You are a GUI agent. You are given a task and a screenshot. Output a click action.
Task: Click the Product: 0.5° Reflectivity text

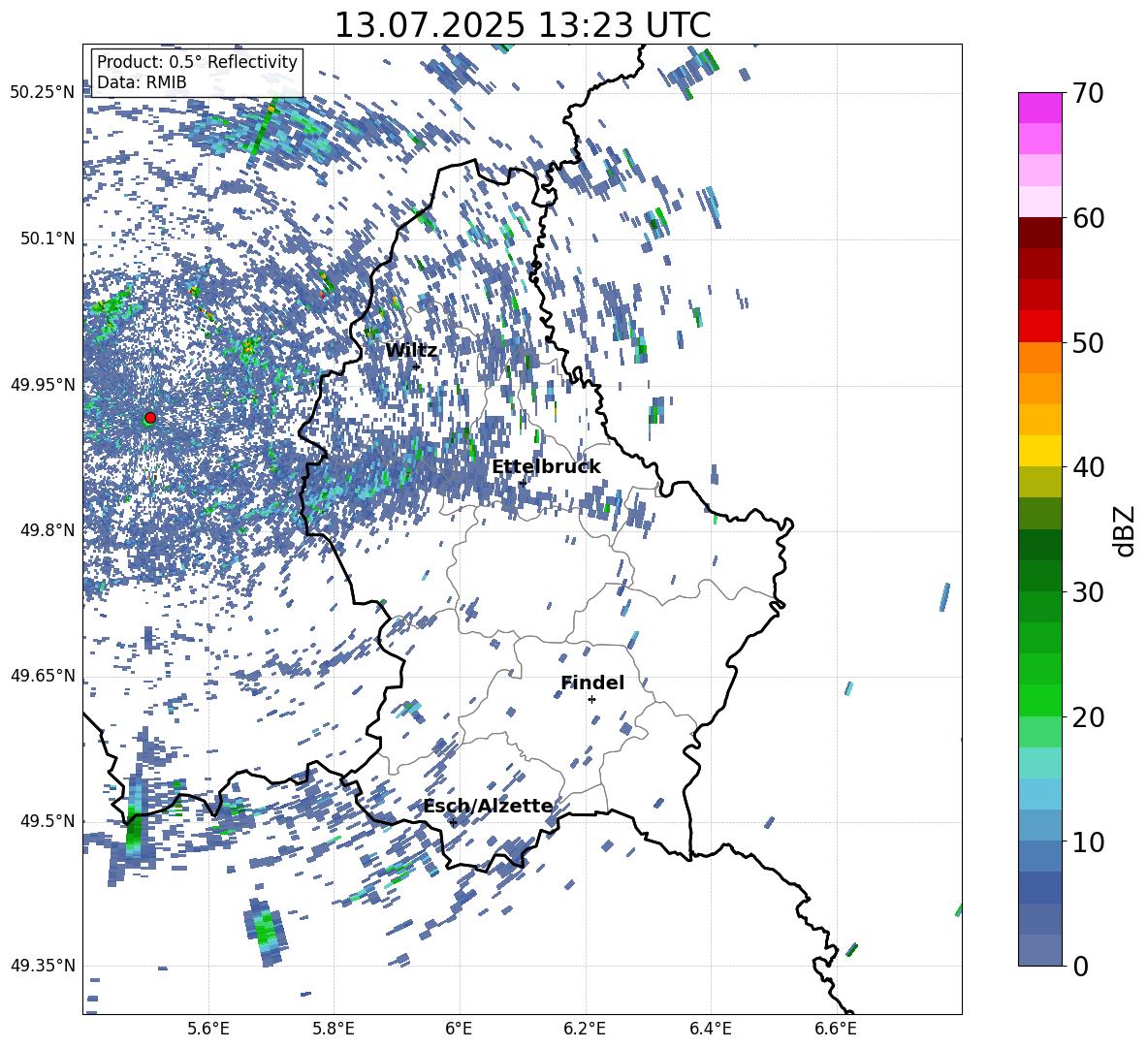point(197,62)
